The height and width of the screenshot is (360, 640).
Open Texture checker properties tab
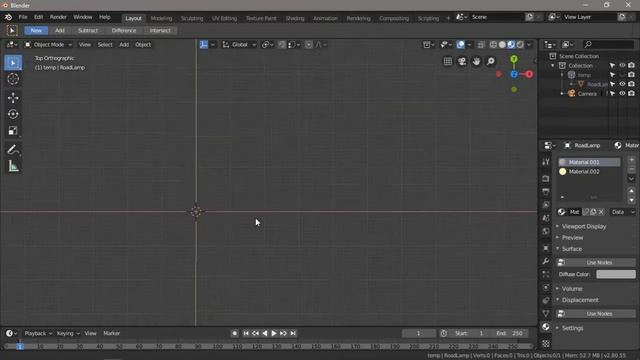(x=546, y=344)
